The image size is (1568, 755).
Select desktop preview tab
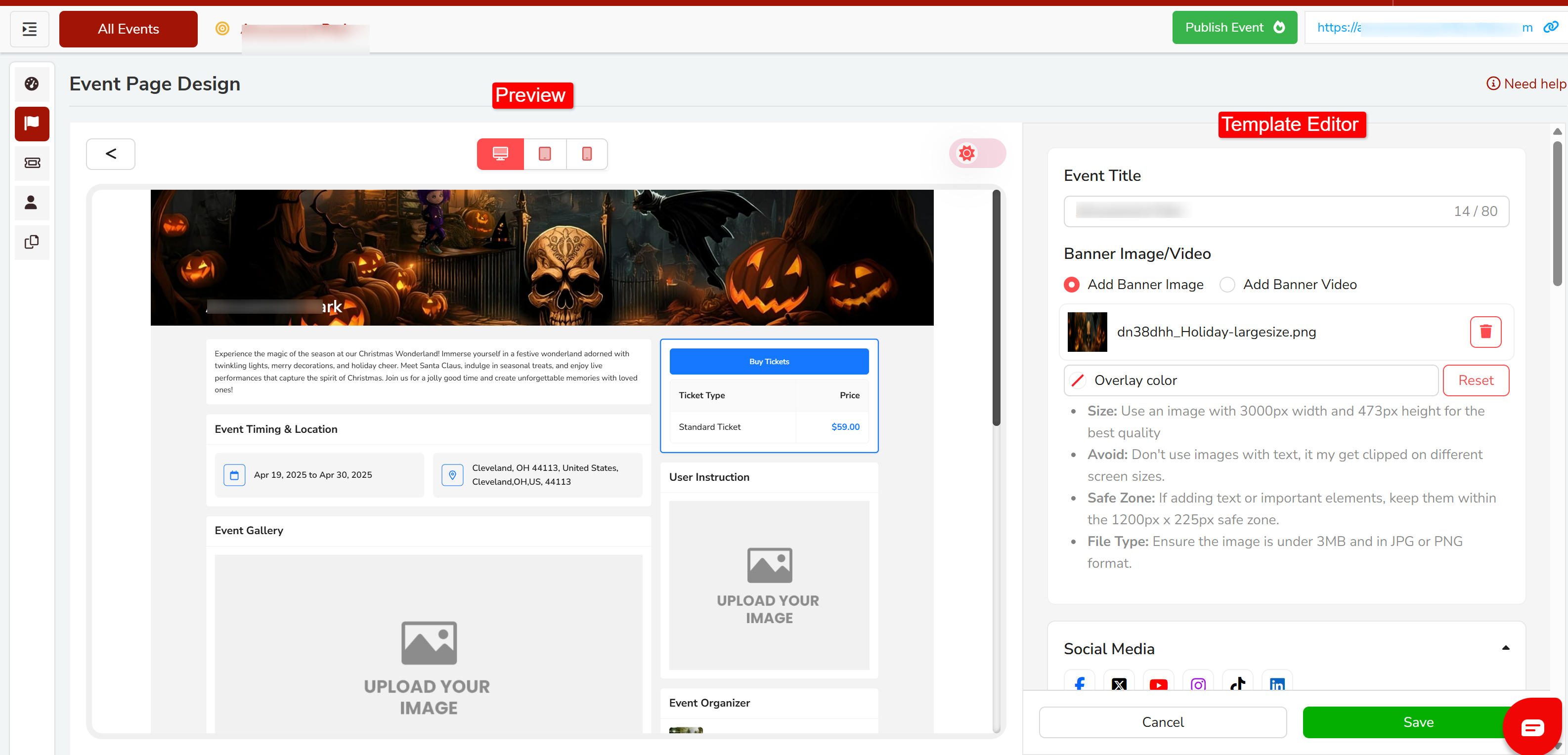pyautogui.click(x=500, y=154)
